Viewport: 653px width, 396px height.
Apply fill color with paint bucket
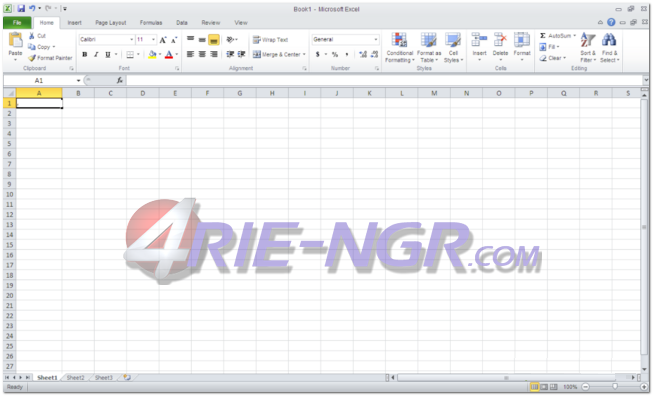tap(152, 55)
